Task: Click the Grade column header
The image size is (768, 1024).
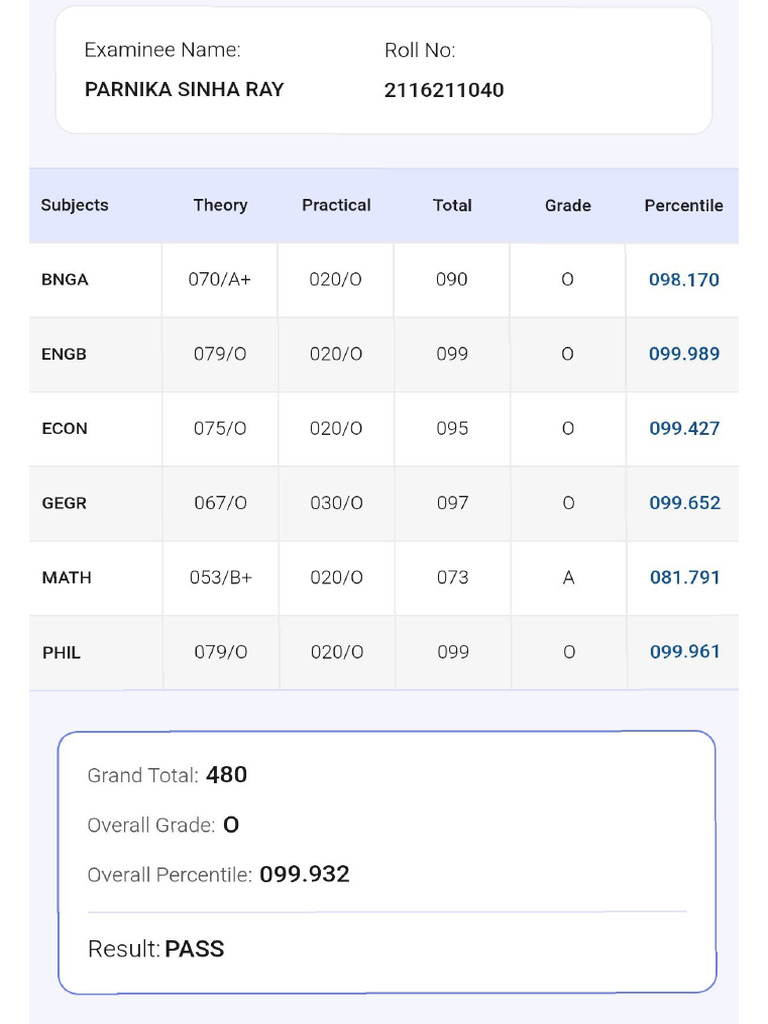Action: click(568, 205)
